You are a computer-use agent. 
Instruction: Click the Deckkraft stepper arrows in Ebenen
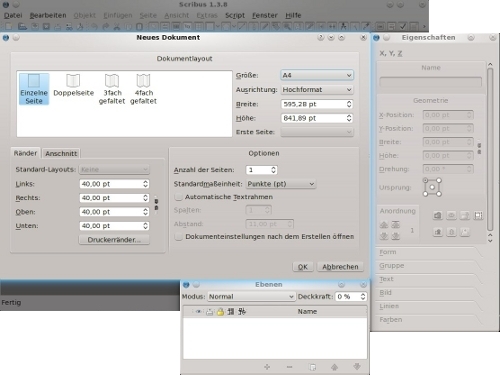(363, 296)
